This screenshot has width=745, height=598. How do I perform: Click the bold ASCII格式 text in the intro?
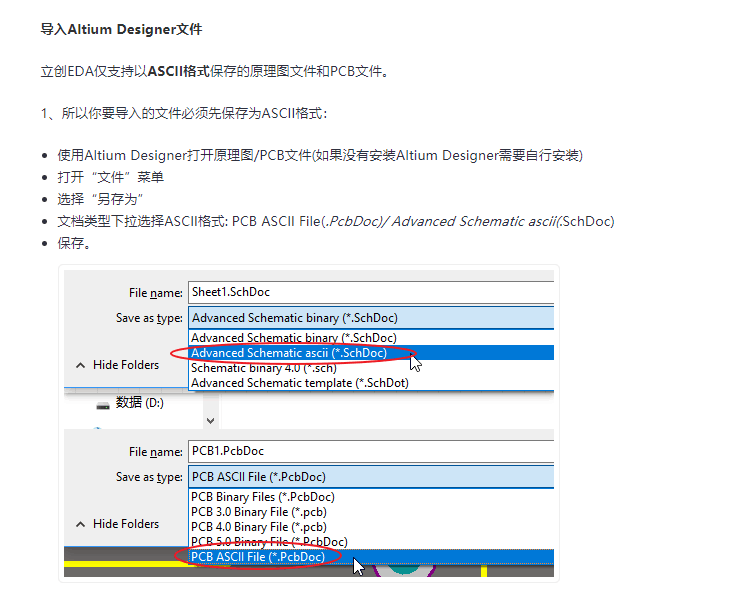coord(171,71)
